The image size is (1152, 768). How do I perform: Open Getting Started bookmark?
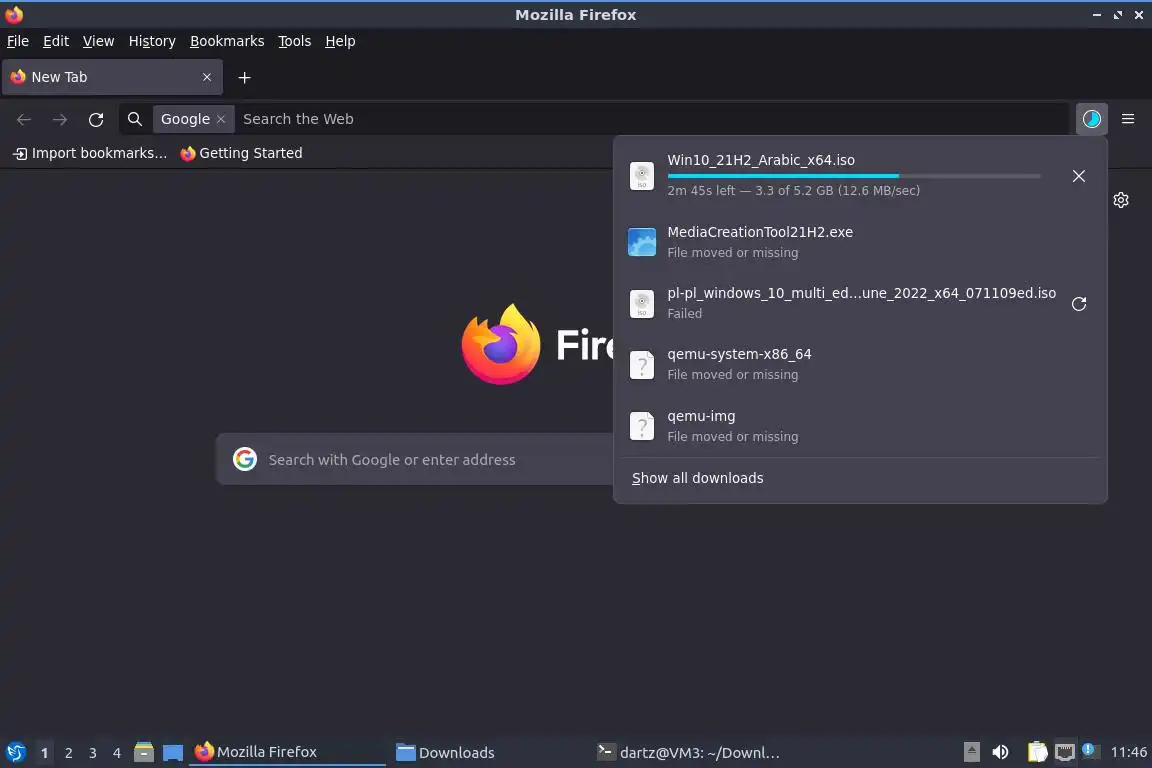pyautogui.click(x=241, y=153)
